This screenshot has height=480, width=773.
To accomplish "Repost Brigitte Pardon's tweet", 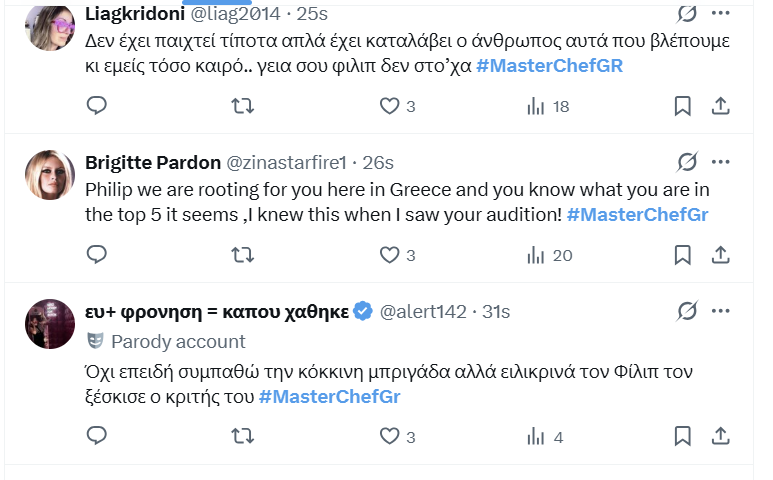I will [x=242, y=255].
